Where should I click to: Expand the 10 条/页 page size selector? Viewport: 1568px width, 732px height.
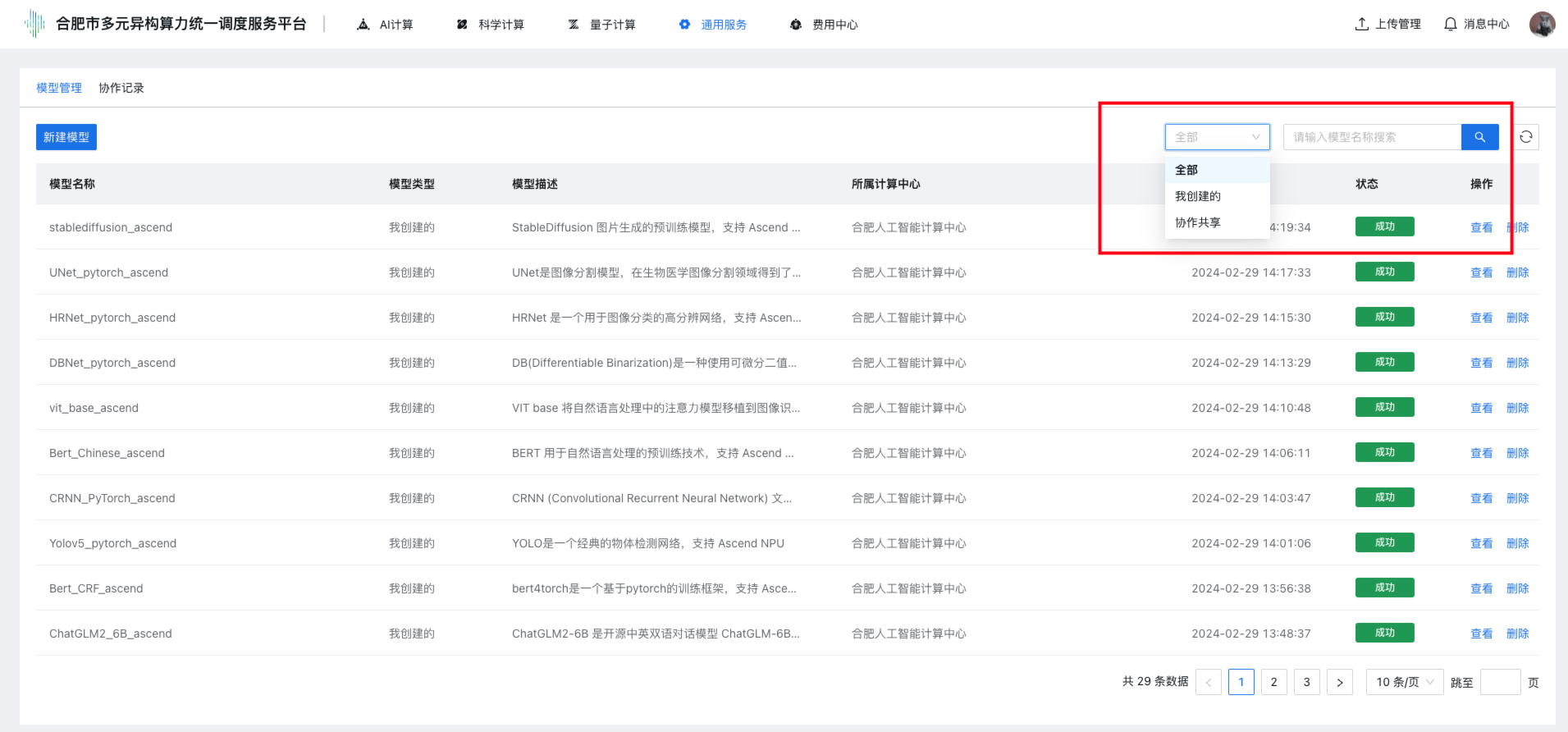point(1404,682)
